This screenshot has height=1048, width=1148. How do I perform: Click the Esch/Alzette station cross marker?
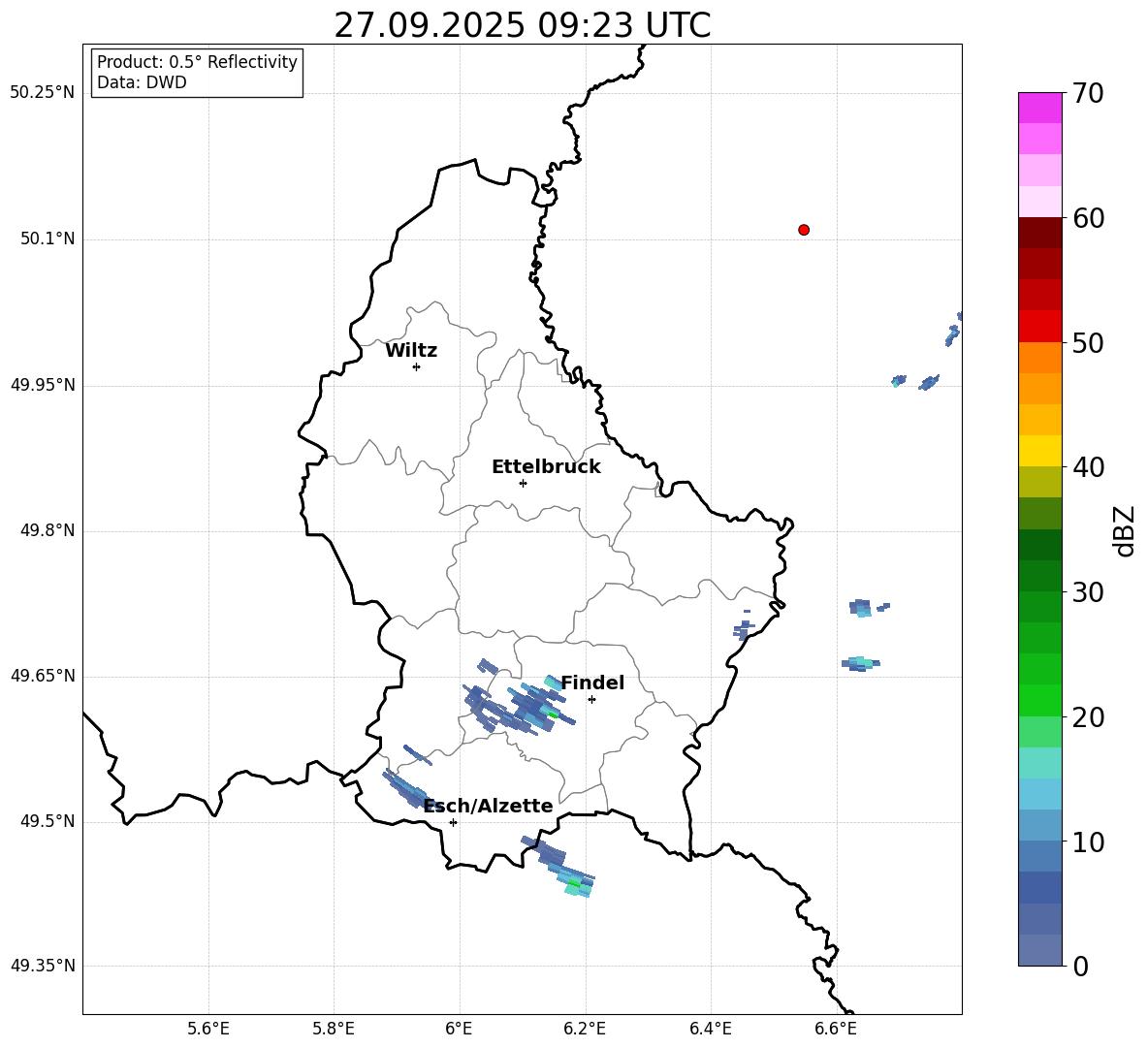point(453,822)
